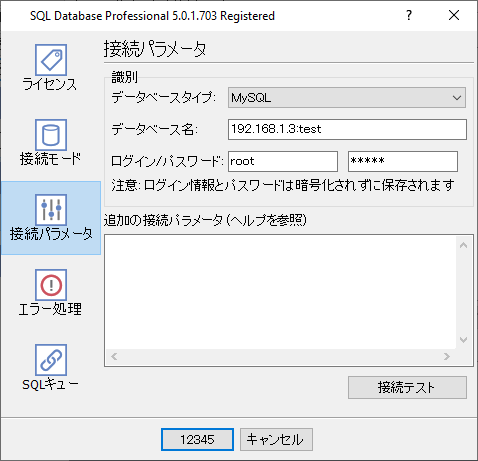Select the SQLキュー chain link icon

tap(51, 360)
